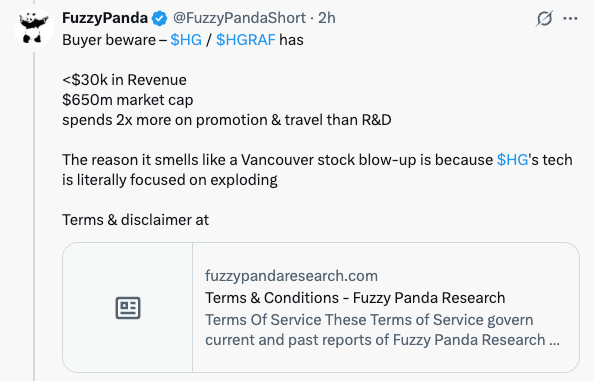Open $HG cashtag before "'s tech"
The height and width of the screenshot is (381, 594).
(x=513, y=160)
